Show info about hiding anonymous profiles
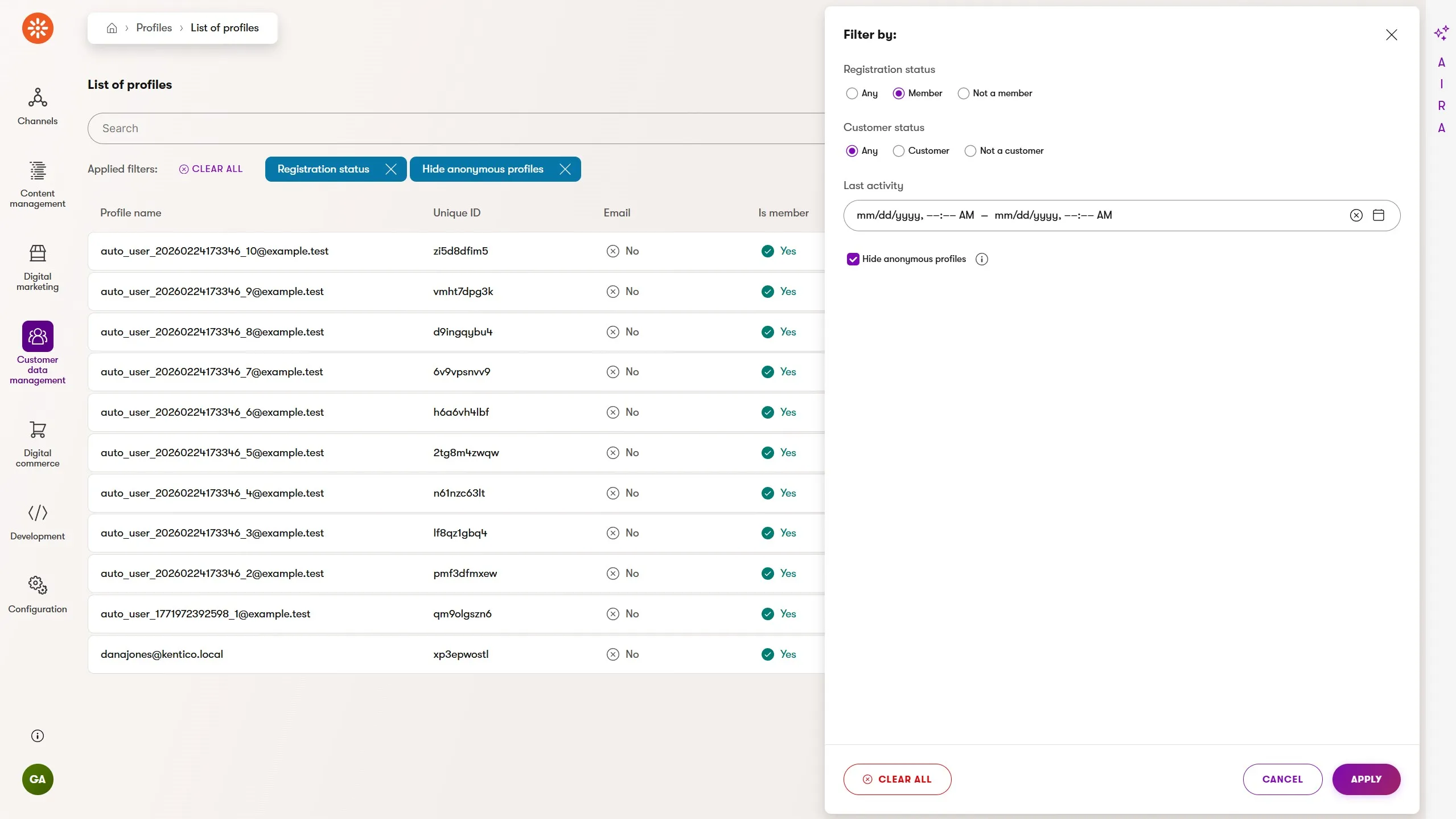Screen dimensions: 1456x819 [981, 259]
